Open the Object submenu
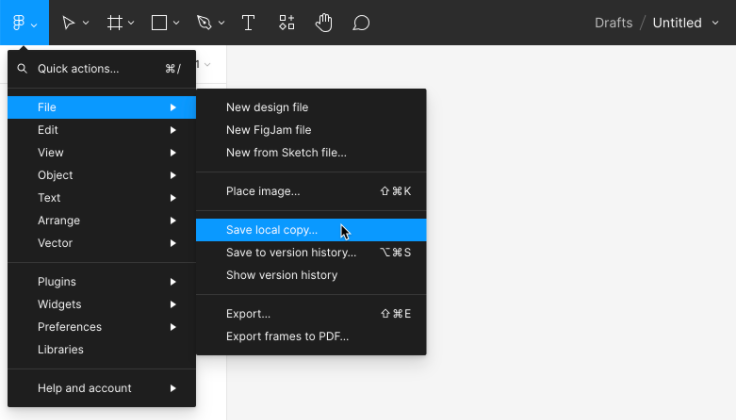736x420 pixels. 102,175
